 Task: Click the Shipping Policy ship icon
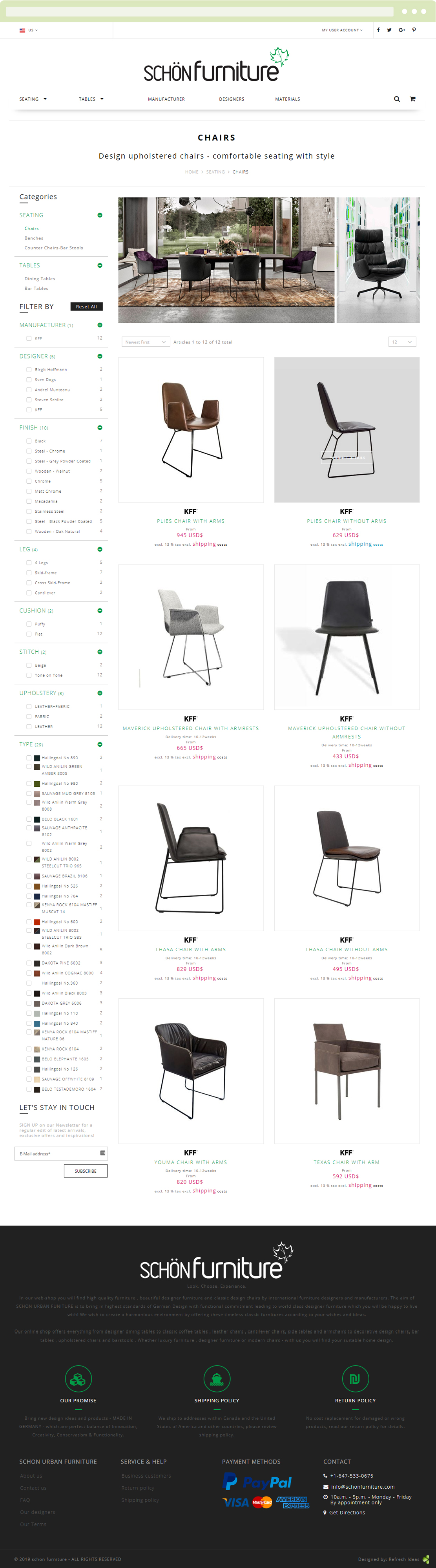tap(217, 1379)
